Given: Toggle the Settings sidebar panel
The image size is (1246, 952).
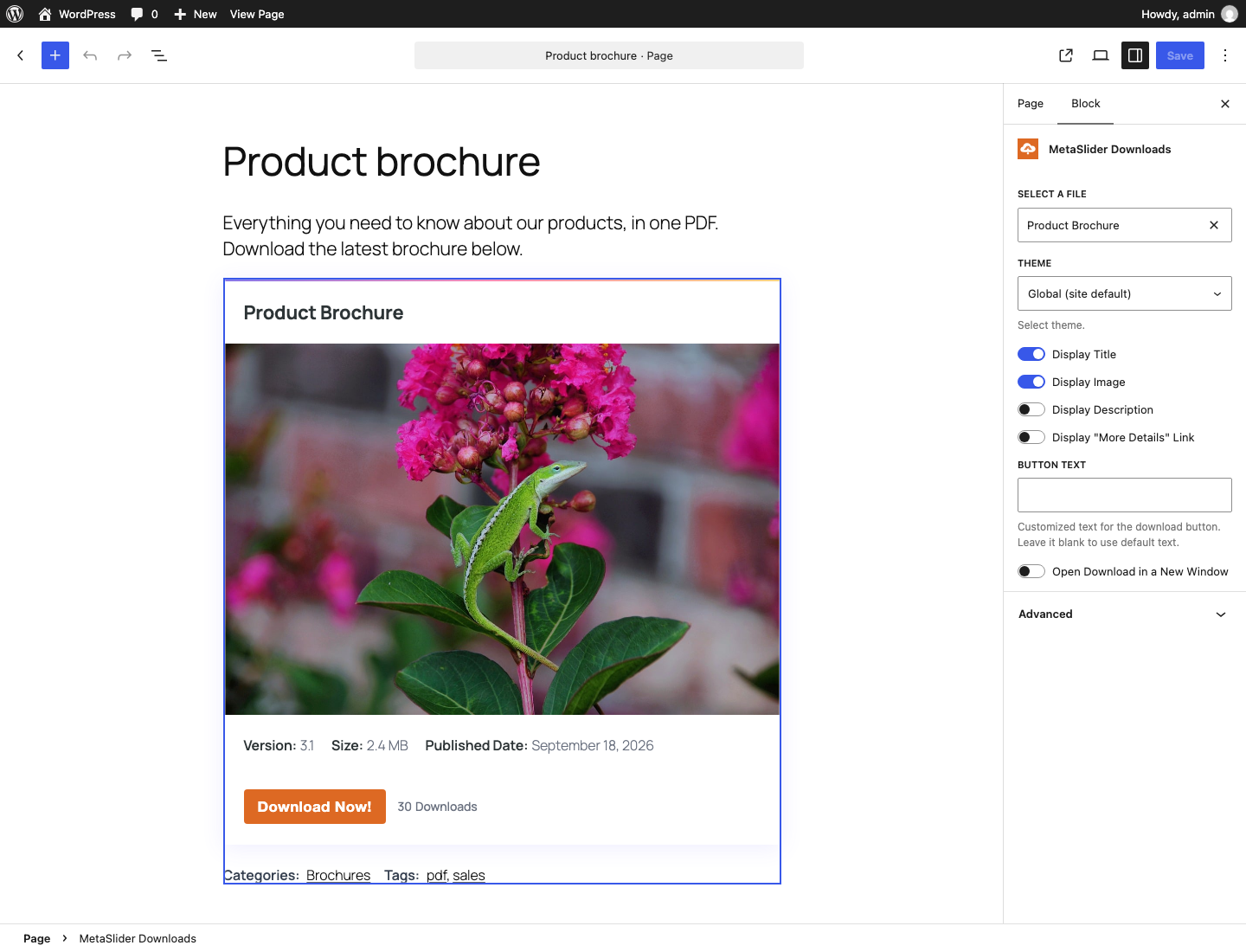Looking at the screenshot, I should pos(1135,55).
